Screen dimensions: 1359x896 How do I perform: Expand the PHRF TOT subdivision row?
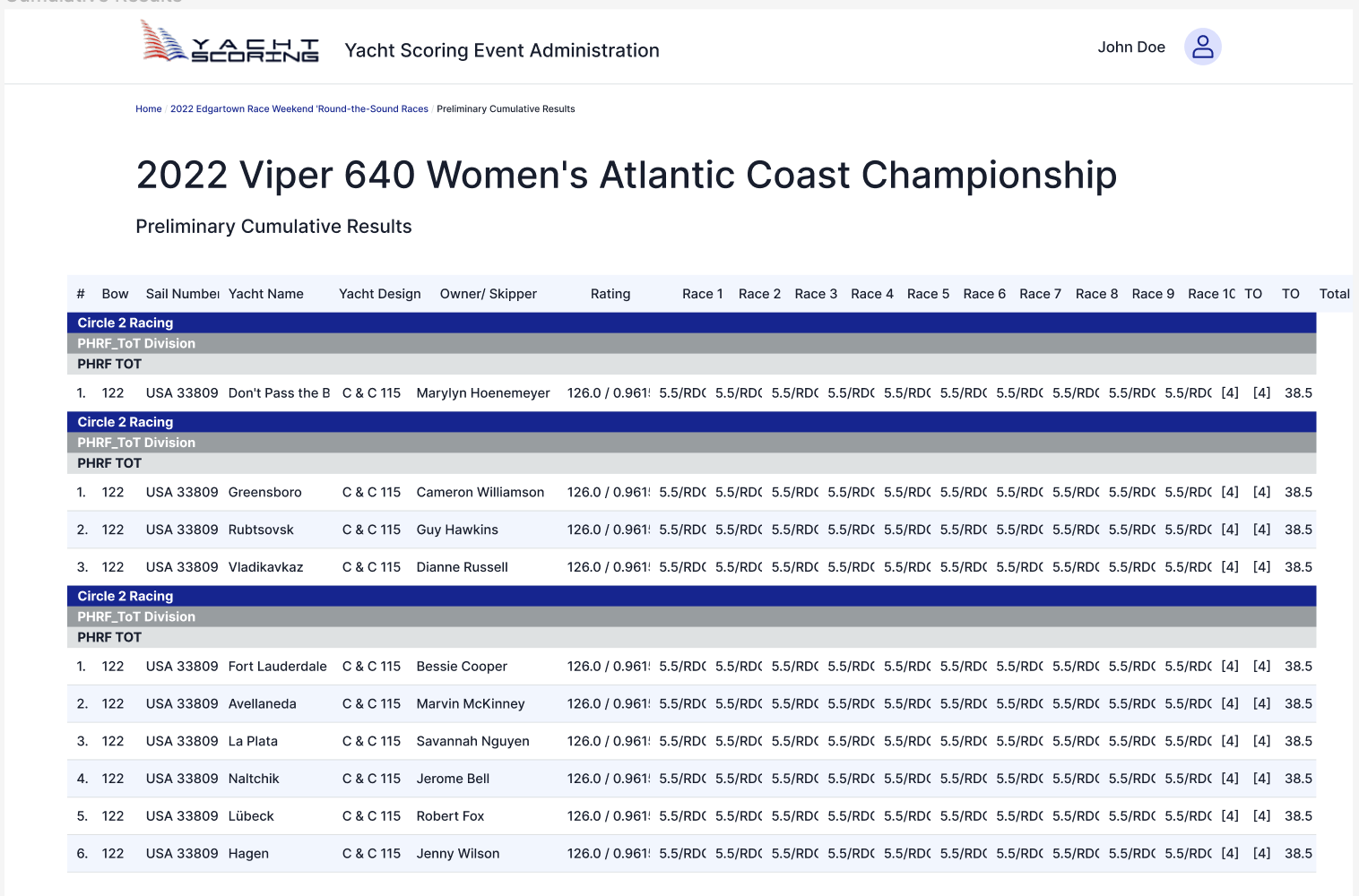pyautogui.click(x=108, y=364)
